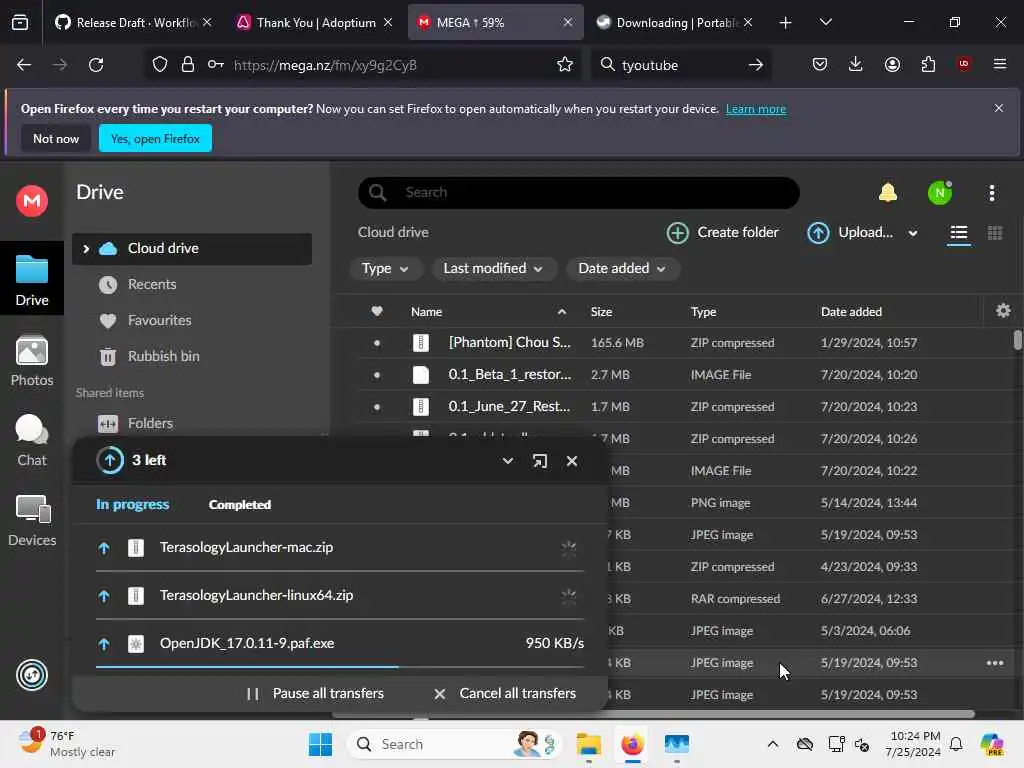Open the Photos section in sidebar
Screen dimensions: 1024x768
click(x=32, y=360)
